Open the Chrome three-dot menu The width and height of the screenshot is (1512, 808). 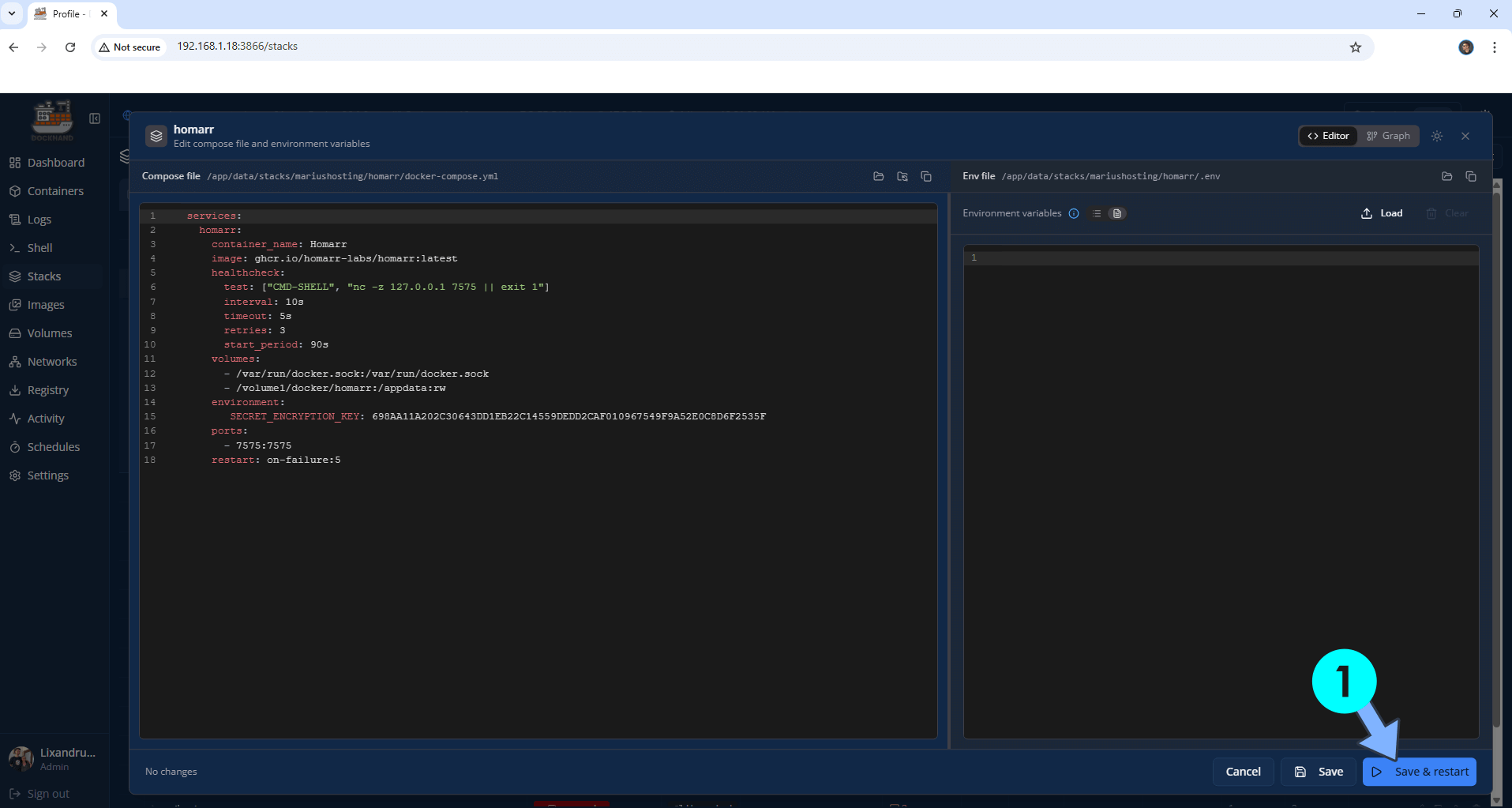(1494, 47)
